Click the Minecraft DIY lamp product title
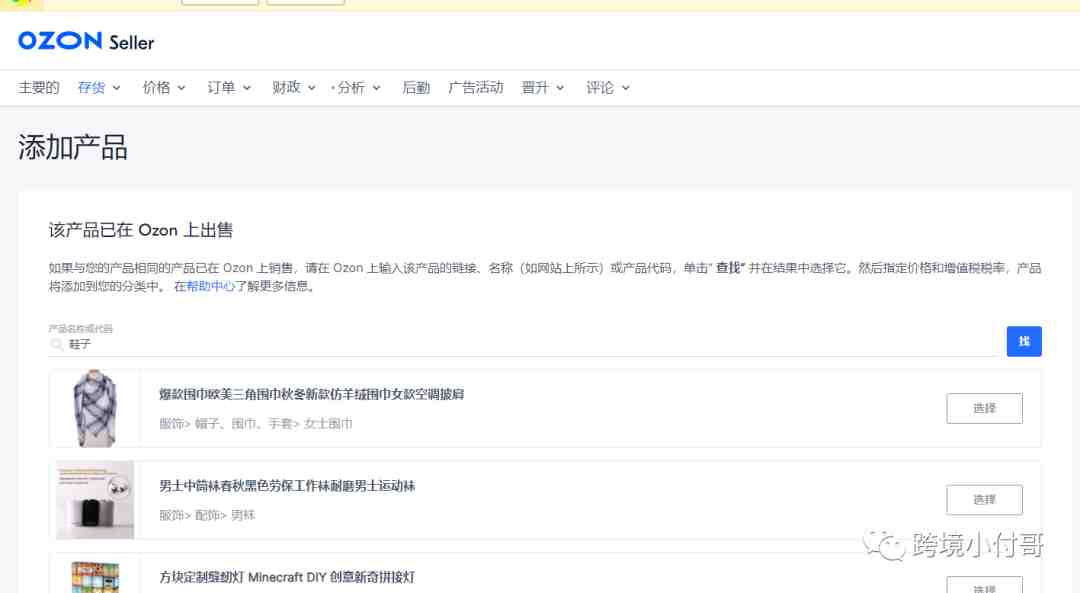 (287, 577)
